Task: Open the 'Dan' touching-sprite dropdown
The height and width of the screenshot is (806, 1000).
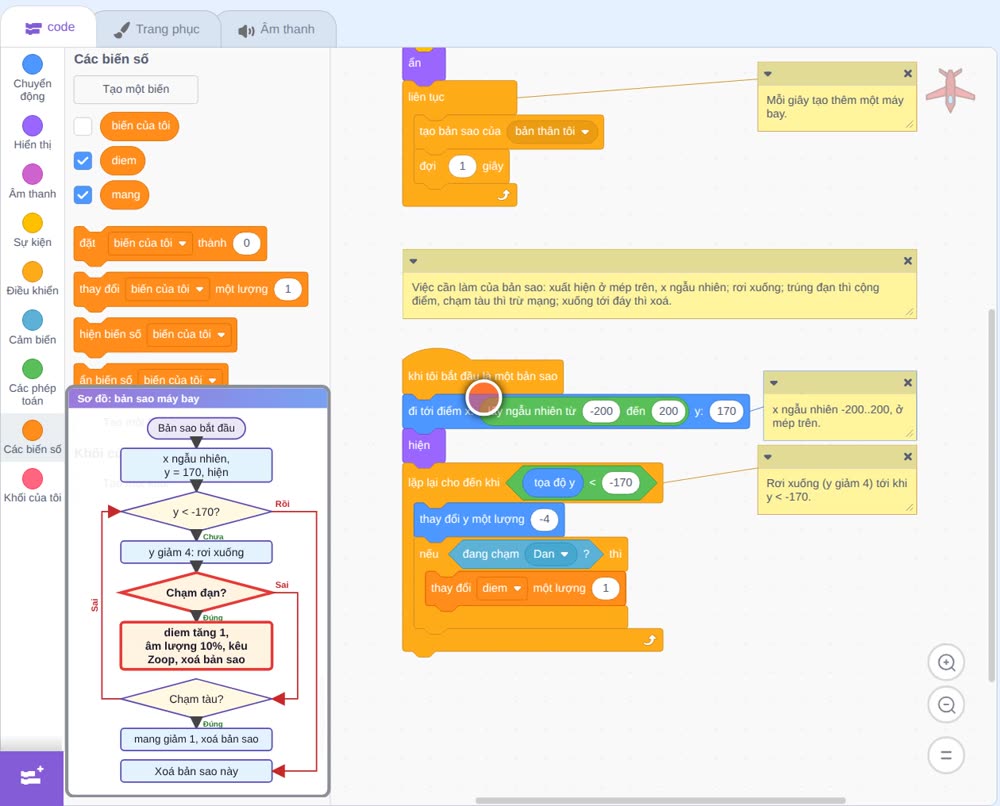Action: pos(550,554)
